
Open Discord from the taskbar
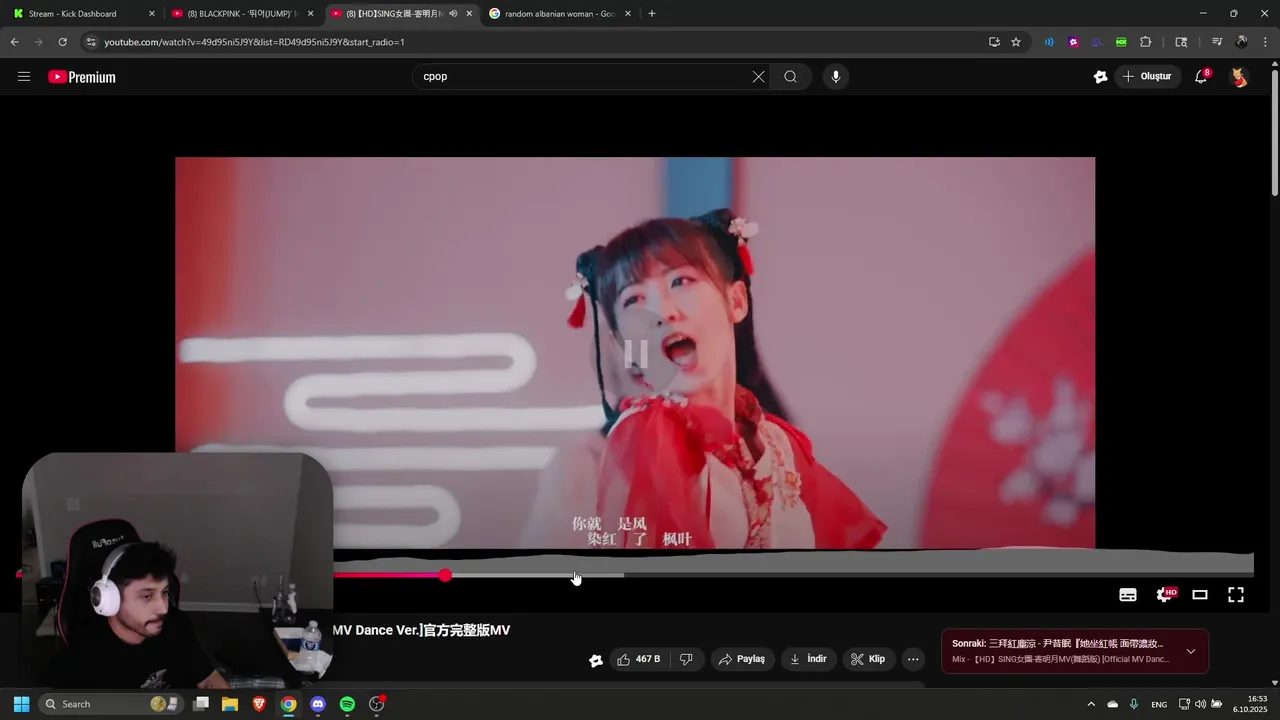tap(318, 704)
